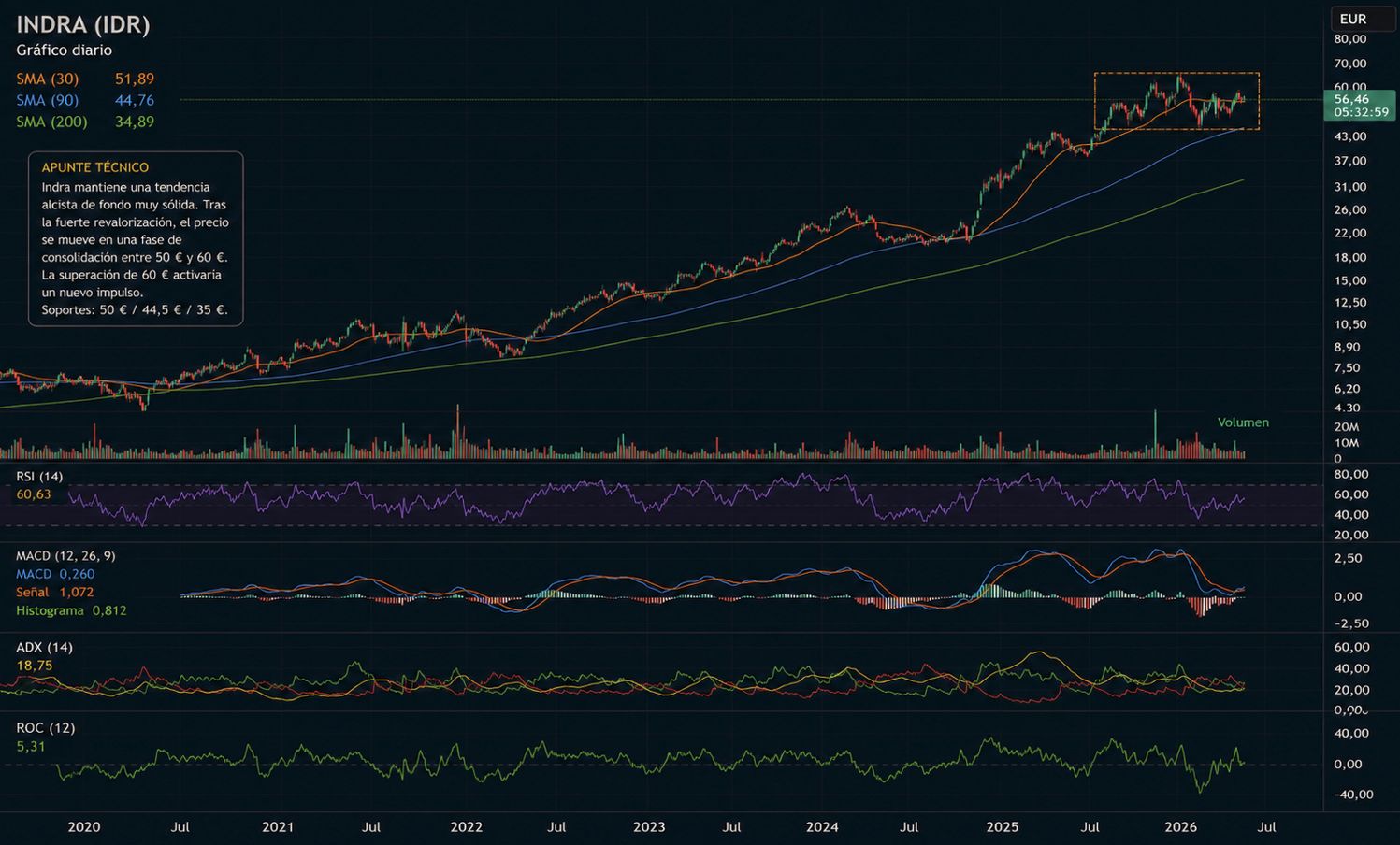This screenshot has height=845, width=1400.
Task: Select the SMA 200 value 34,89
Action: pyautogui.click(x=135, y=122)
